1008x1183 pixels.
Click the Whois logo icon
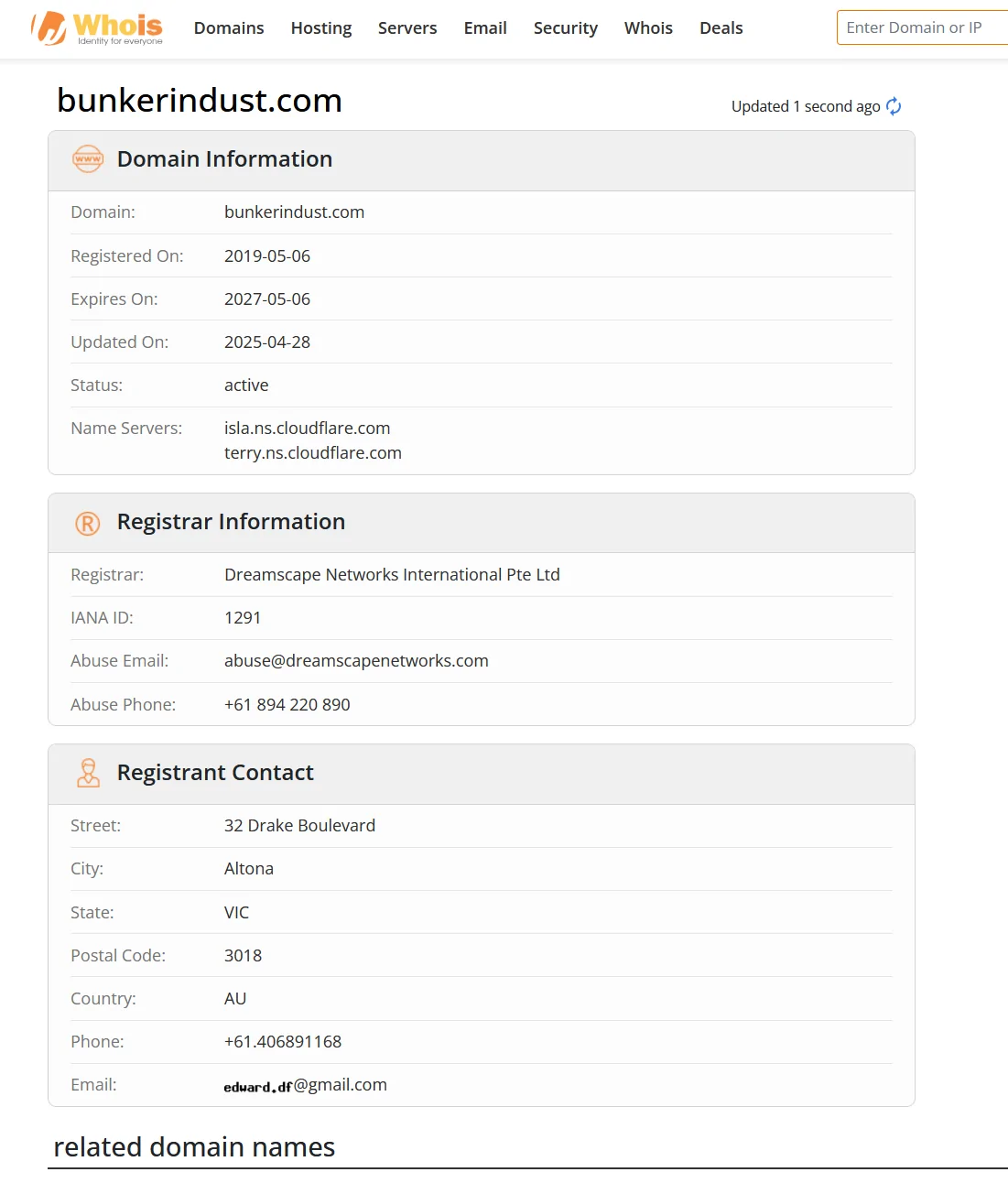click(x=96, y=28)
